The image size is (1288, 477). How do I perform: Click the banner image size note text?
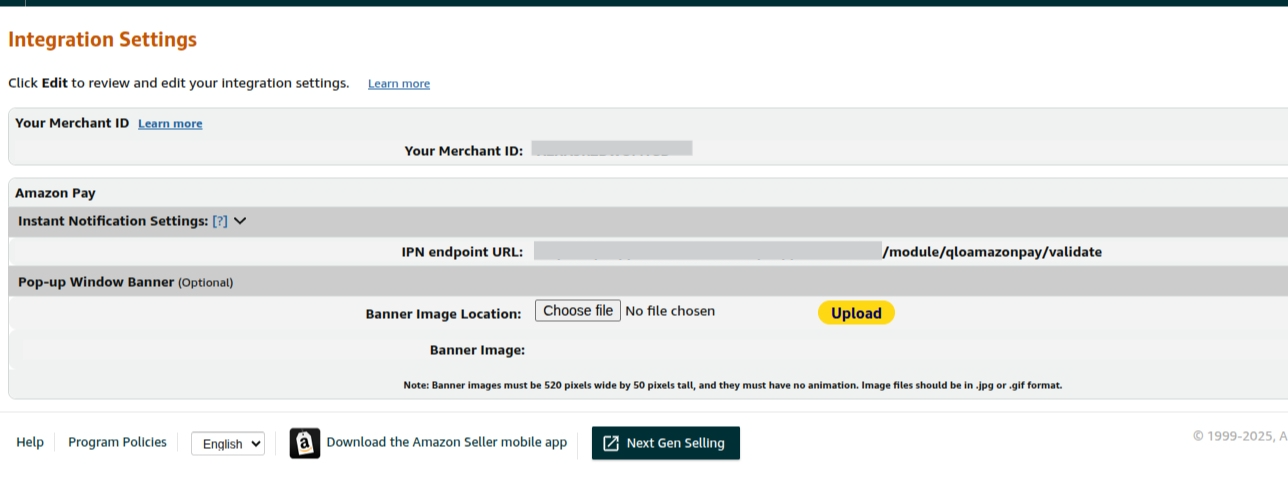pyautogui.click(x=732, y=385)
